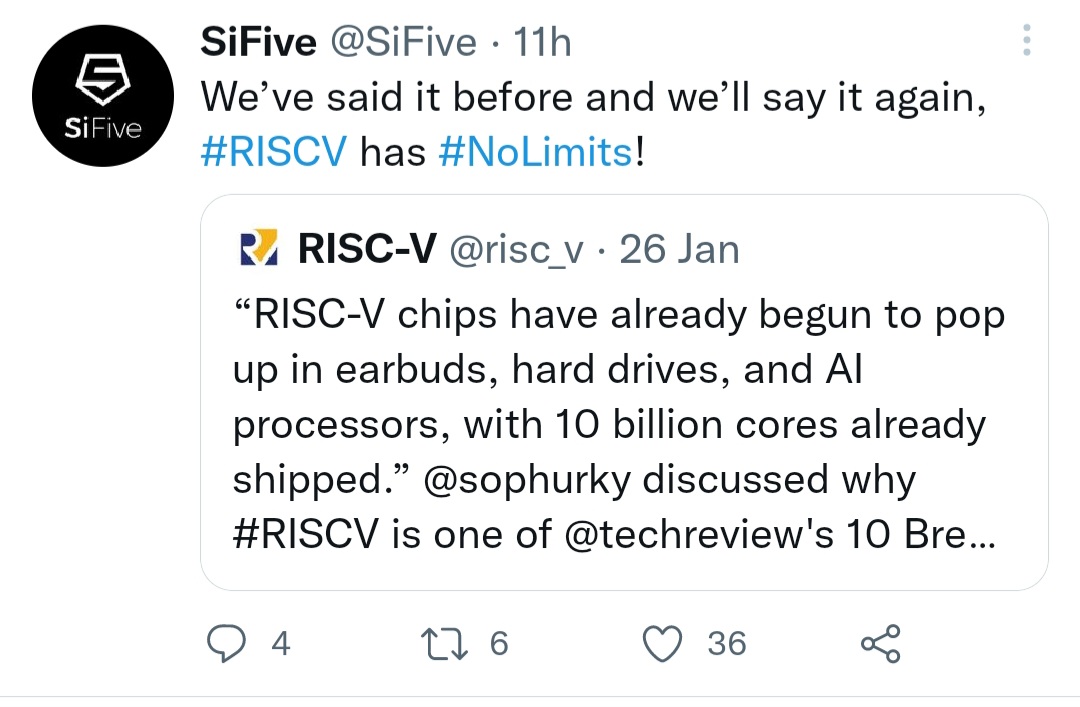Open the #NoLimits hashtag link

pos(535,153)
